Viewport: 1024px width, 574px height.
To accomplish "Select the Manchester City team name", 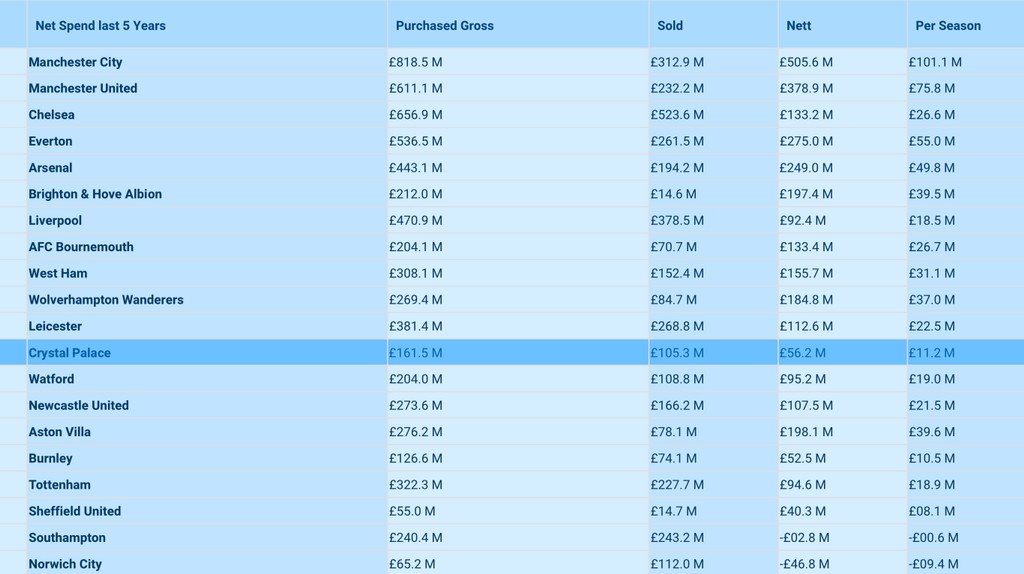I will (75, 62).
